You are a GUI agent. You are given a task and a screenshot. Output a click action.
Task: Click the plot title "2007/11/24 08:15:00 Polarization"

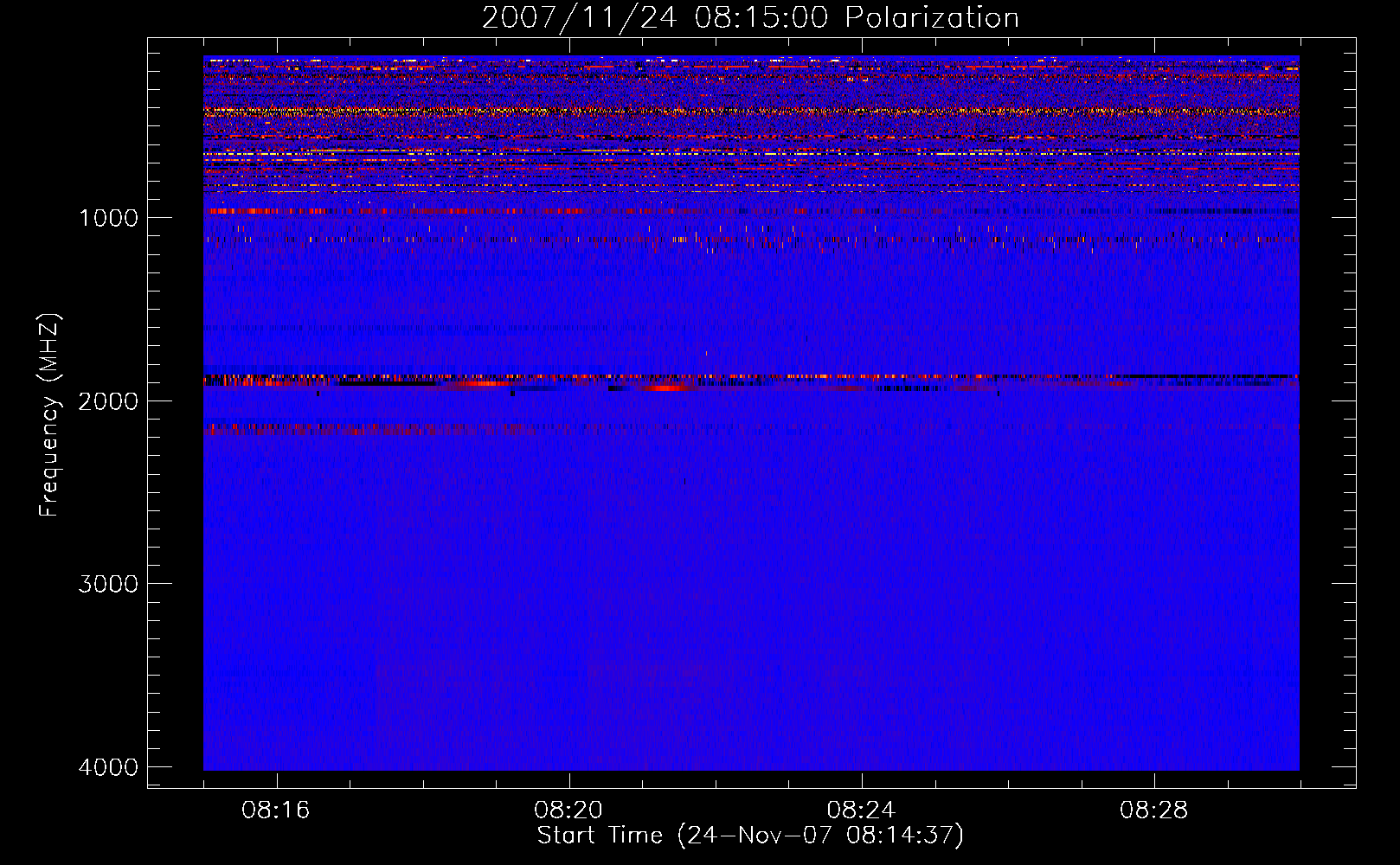click(750, 17)
